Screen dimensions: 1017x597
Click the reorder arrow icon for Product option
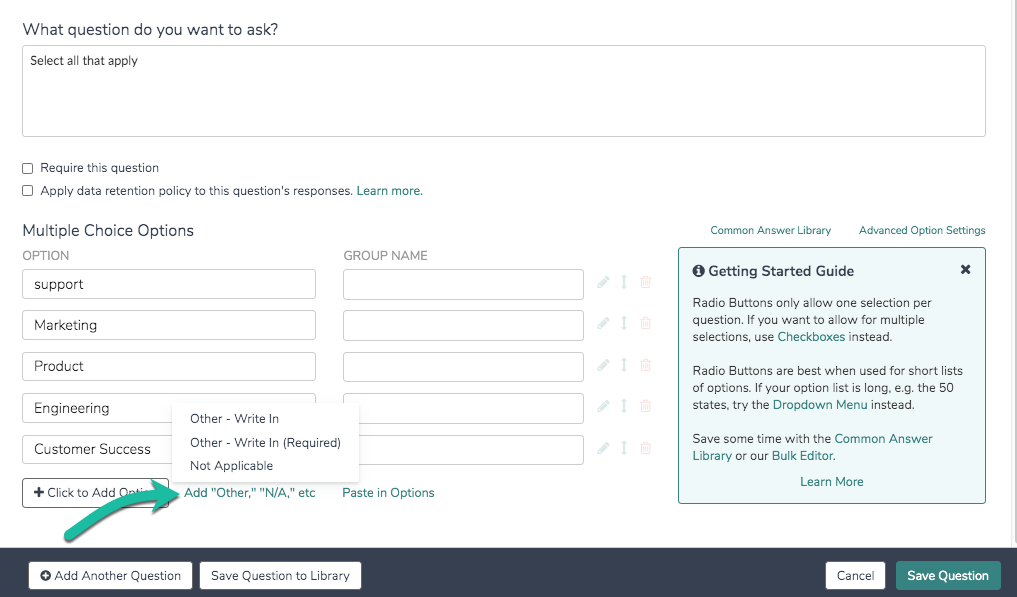click(x=624, y=365)
